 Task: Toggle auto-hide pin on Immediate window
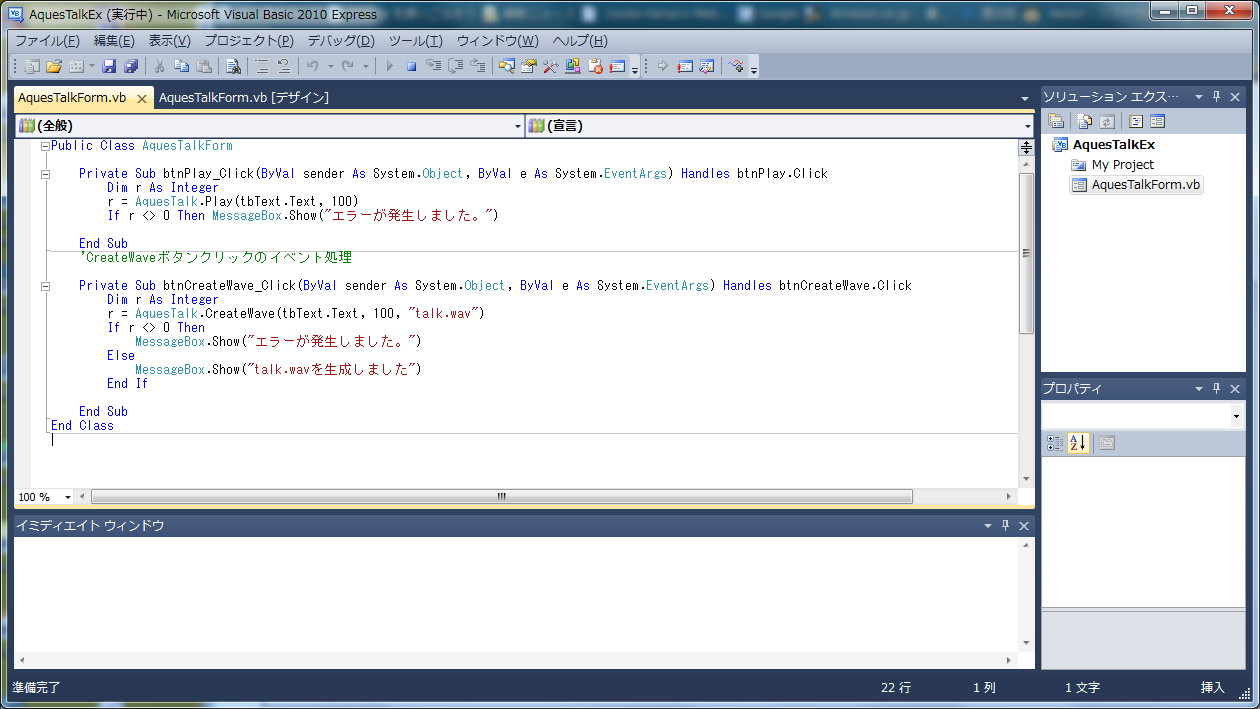click(x=1005, y=525)
